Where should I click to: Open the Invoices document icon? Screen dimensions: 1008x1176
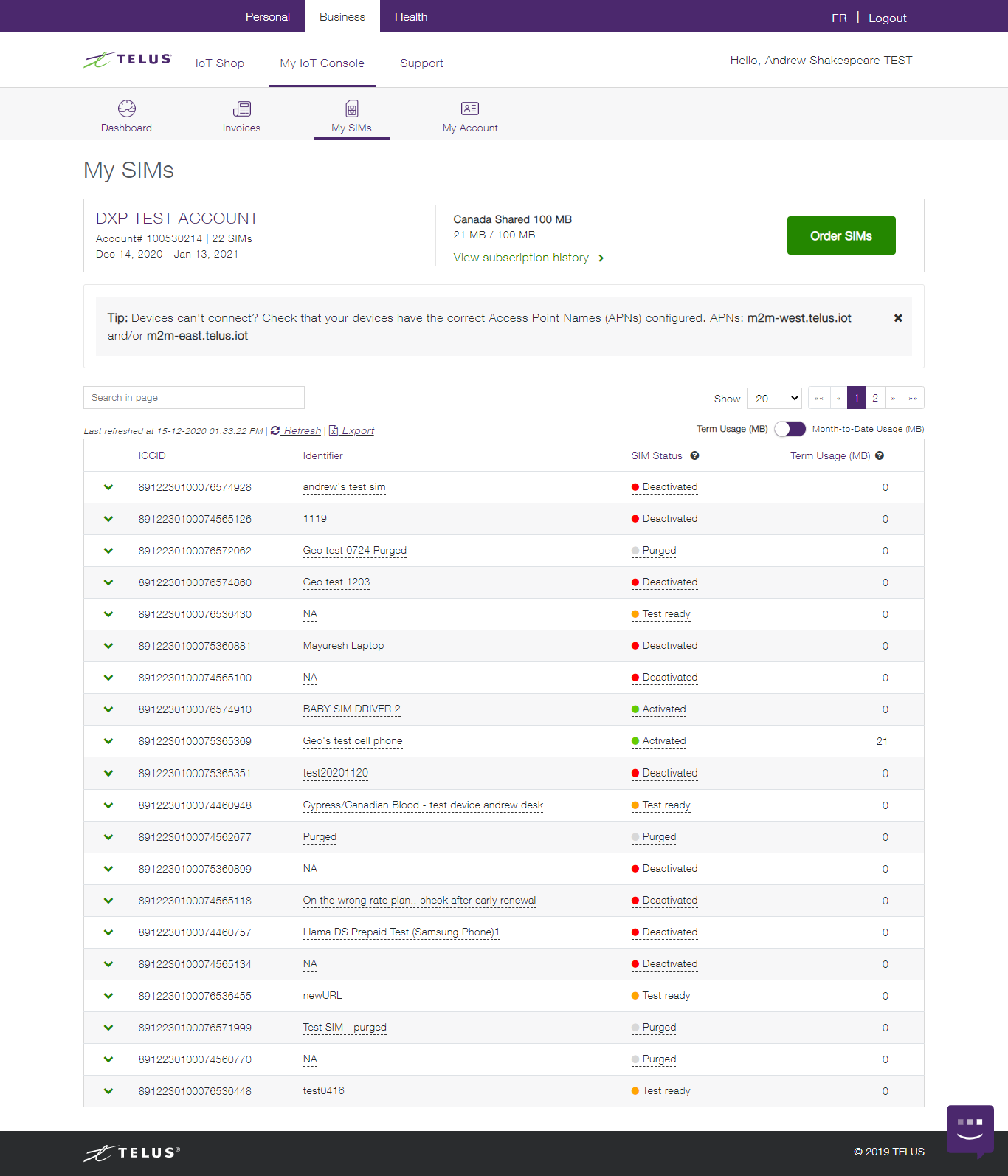point(242,109)
